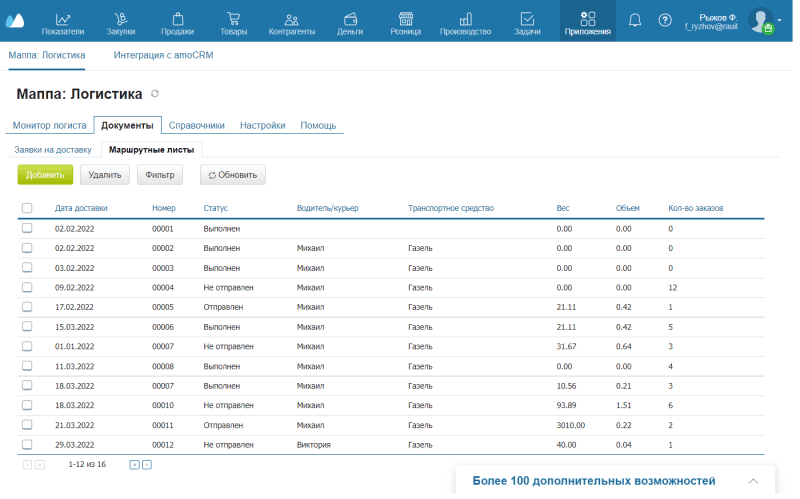The height and width of the screenshot is (499, 800).
Task: Expand the Более 100 дополнительных возможностей panel
Action: coord(754,481)
